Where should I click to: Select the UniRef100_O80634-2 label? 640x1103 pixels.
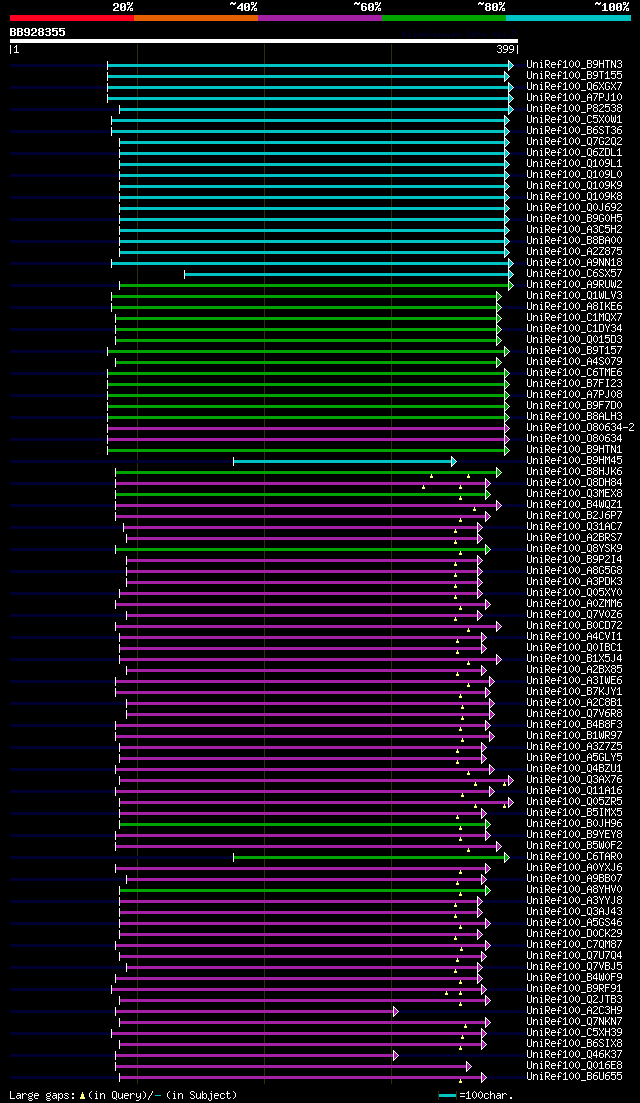coord(580,428)
